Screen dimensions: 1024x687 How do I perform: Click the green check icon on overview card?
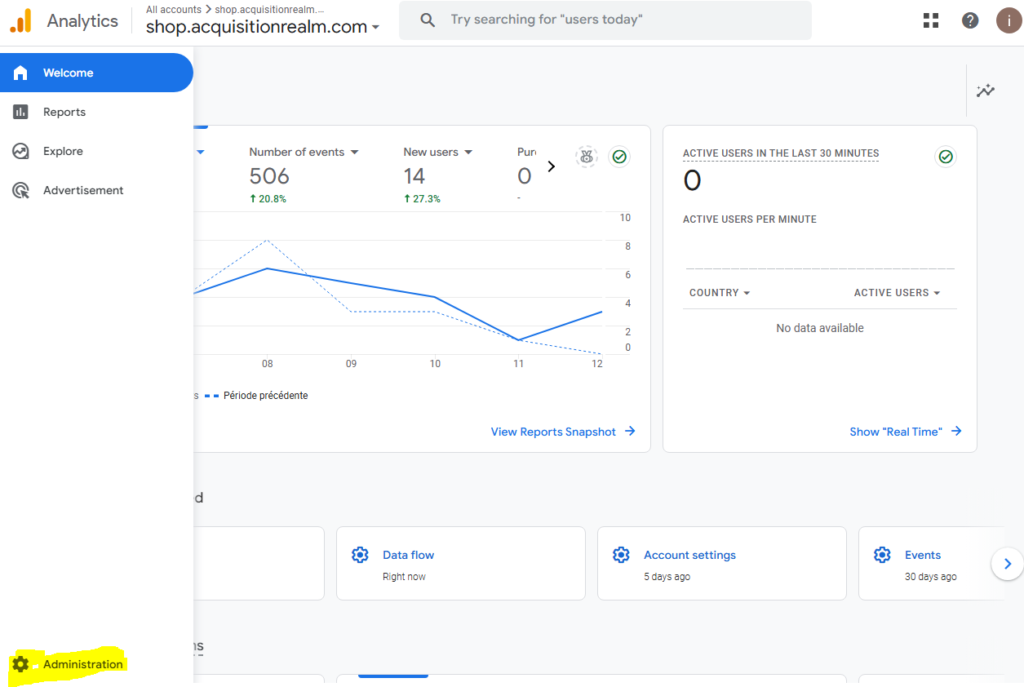[x=619, y=157]
